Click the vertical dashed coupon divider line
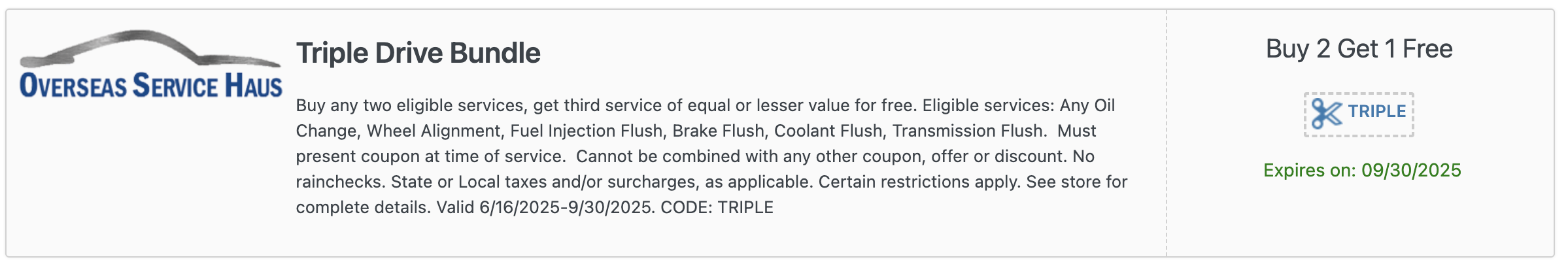The height and width of the screenshot is (268, 1568). [1167, 133]
